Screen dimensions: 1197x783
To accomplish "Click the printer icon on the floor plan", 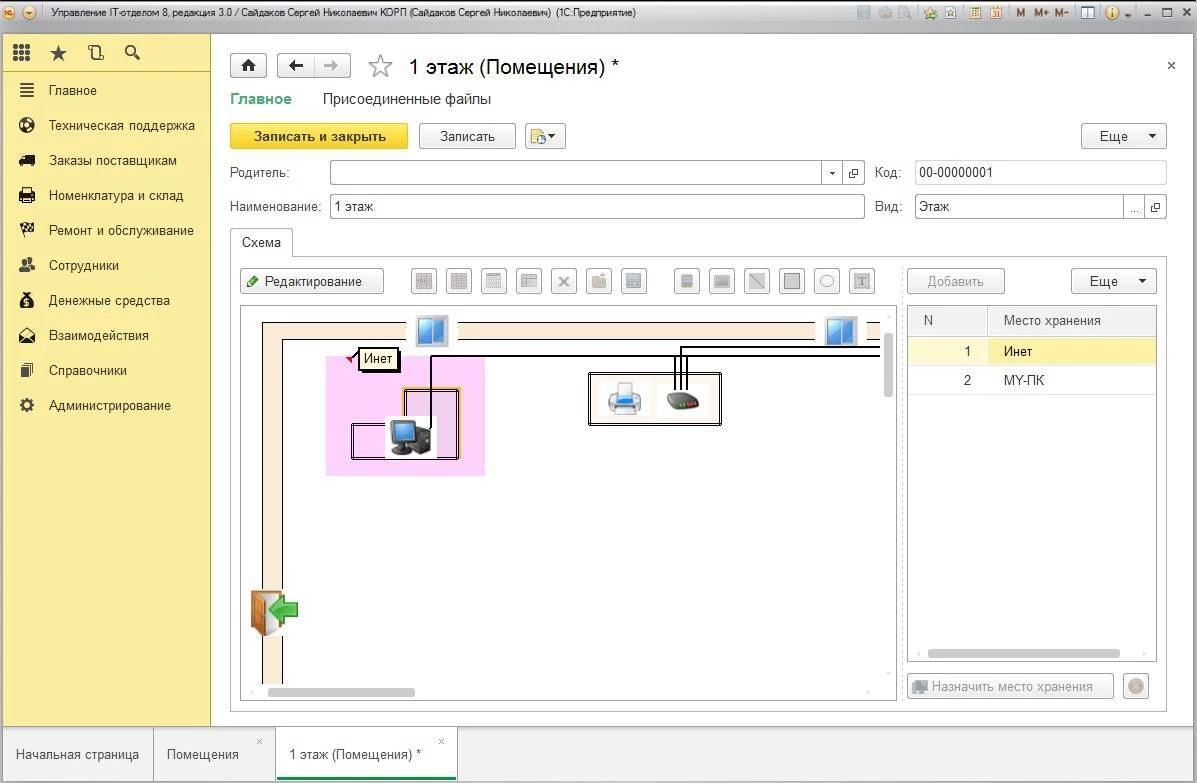I will click(625, 400).
